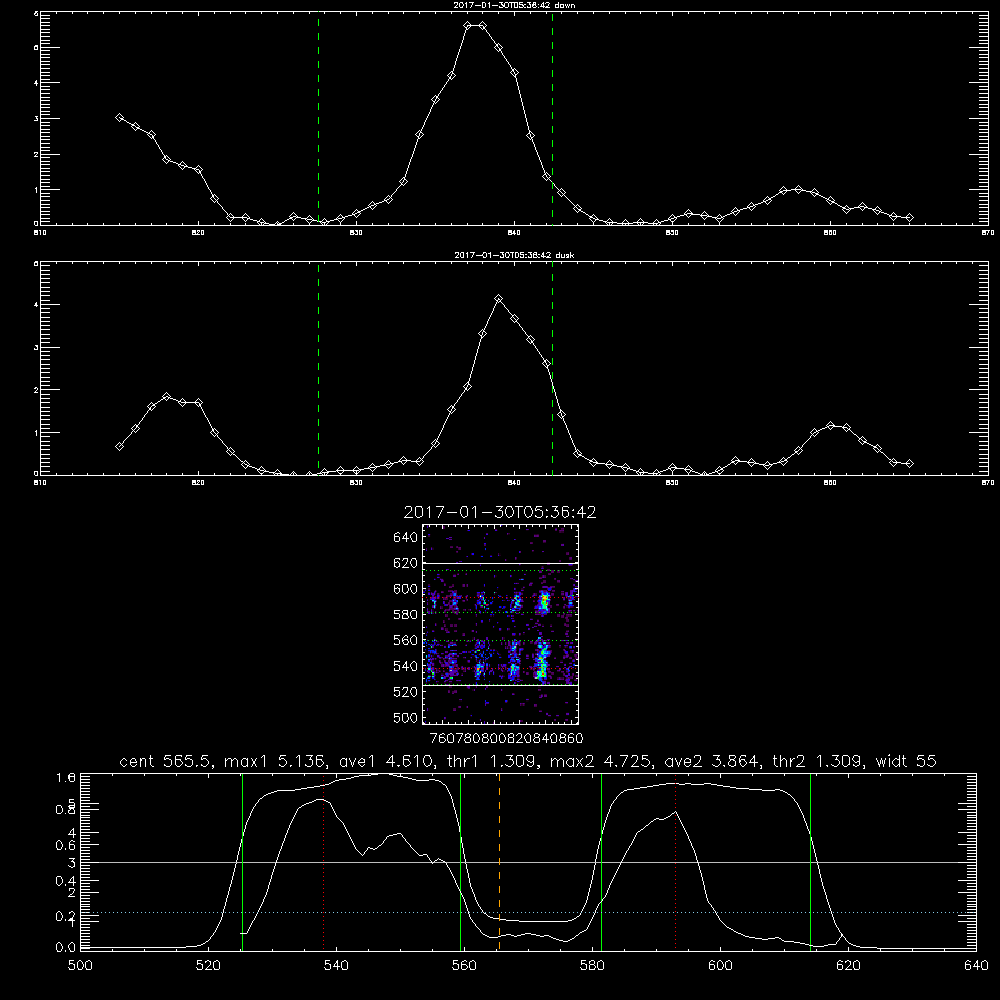This screenshot has width=1000, height=1000.
Task: Click the '600' x-axis label of bottom plot
Action: (x=720, y=966)
